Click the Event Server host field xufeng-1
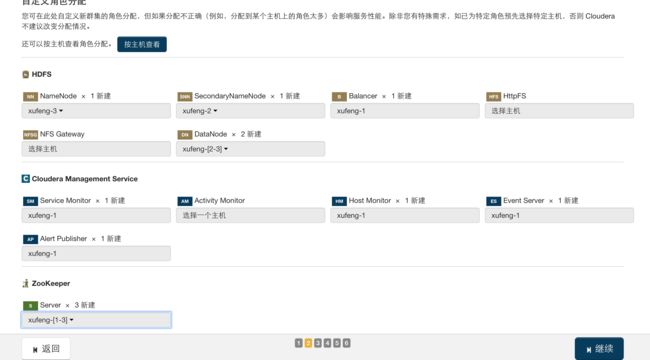This screenshot has width=650, height=360. pos(559,215)
